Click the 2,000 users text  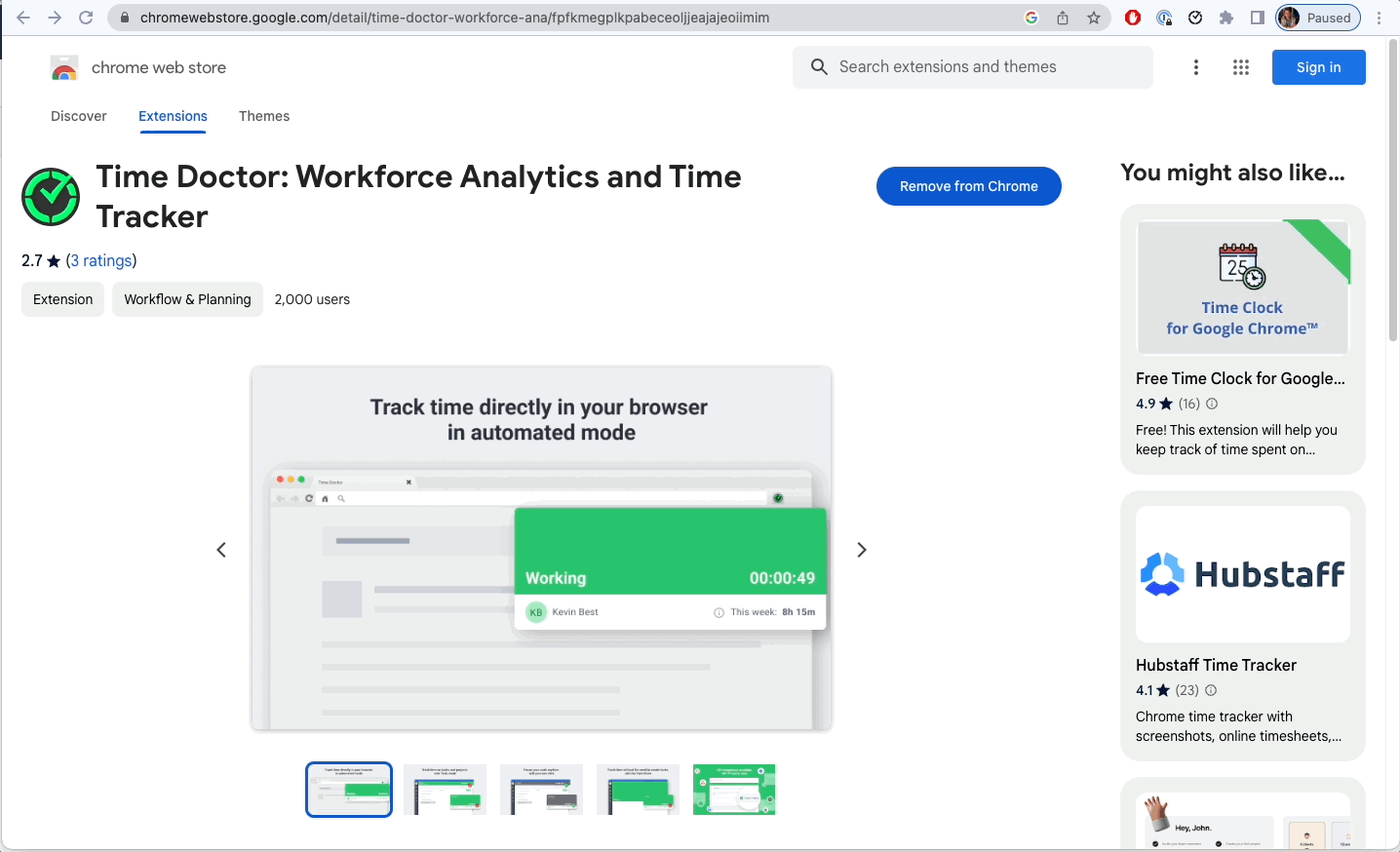[x=312, y=299]
